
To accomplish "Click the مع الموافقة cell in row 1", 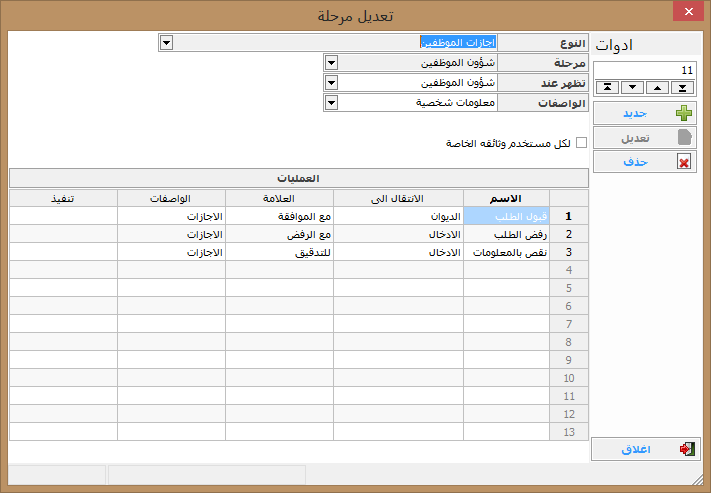I will point(279,215).
